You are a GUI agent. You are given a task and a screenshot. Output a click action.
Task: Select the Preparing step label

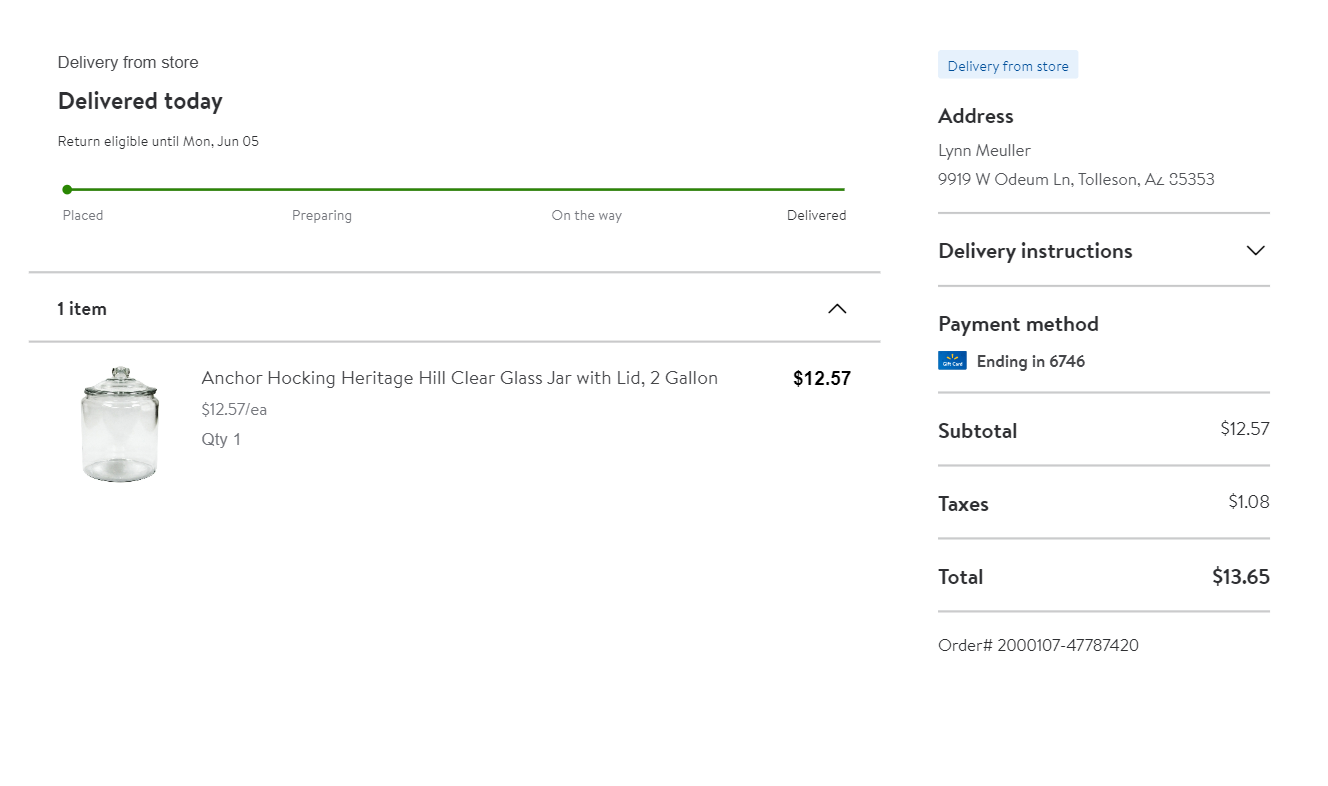(x=322, y=216)
